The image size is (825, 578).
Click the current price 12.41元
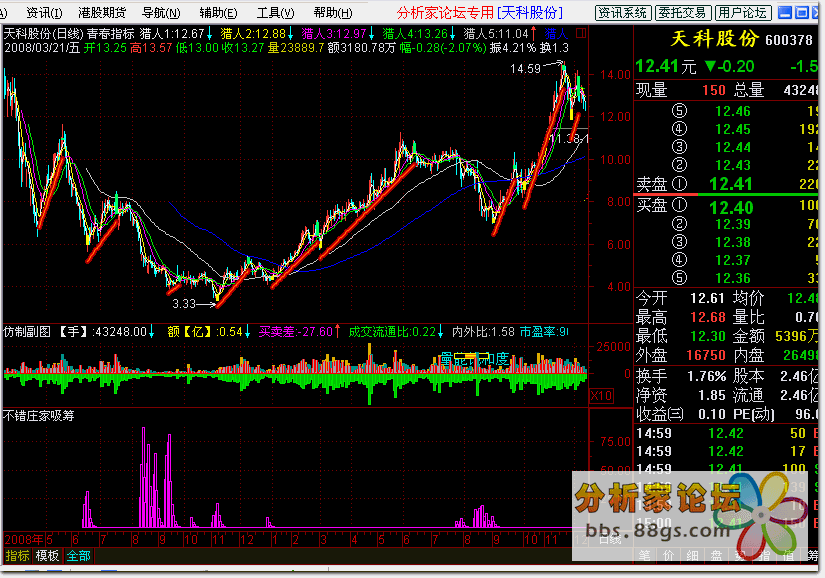pyautogui.click(x=666, y=66)
